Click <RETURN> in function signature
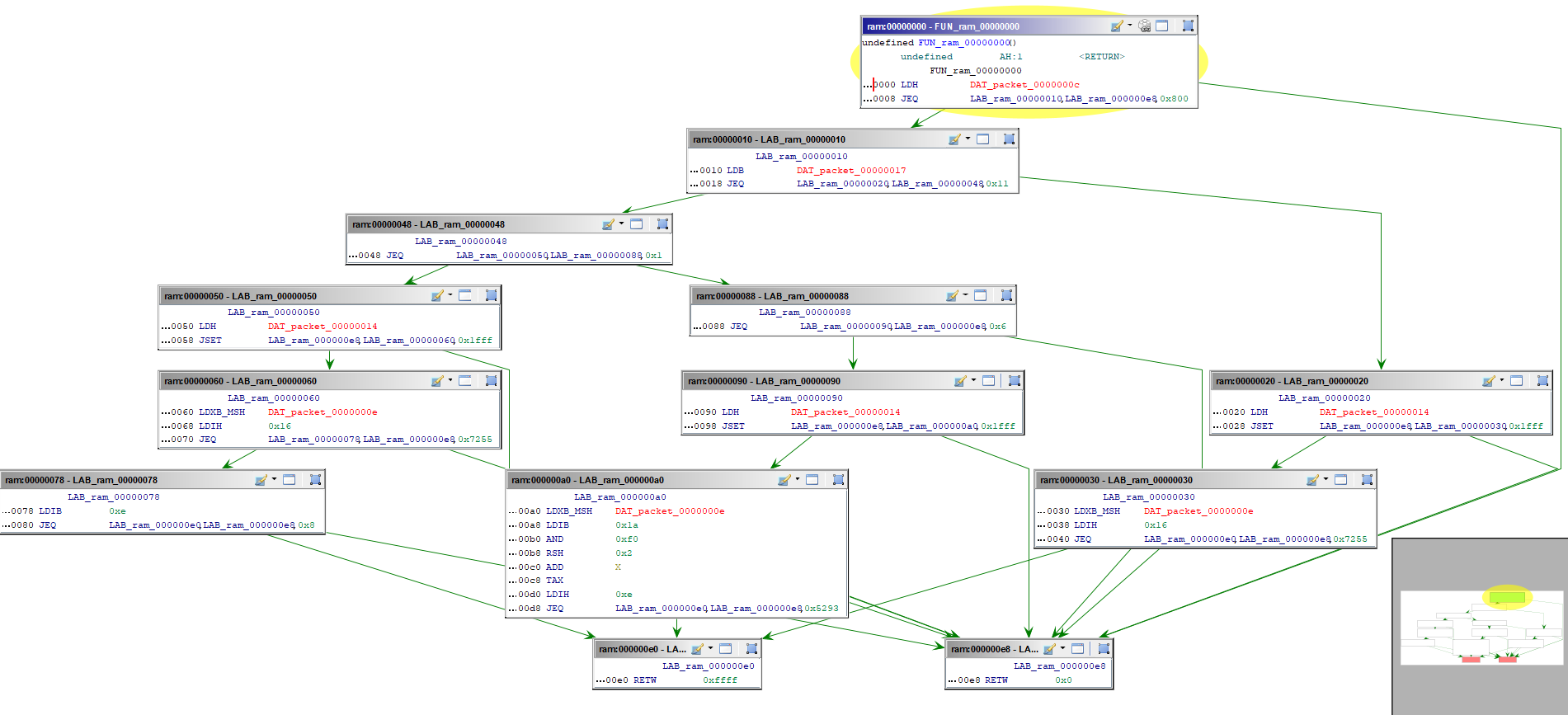 click(1102, 57)
